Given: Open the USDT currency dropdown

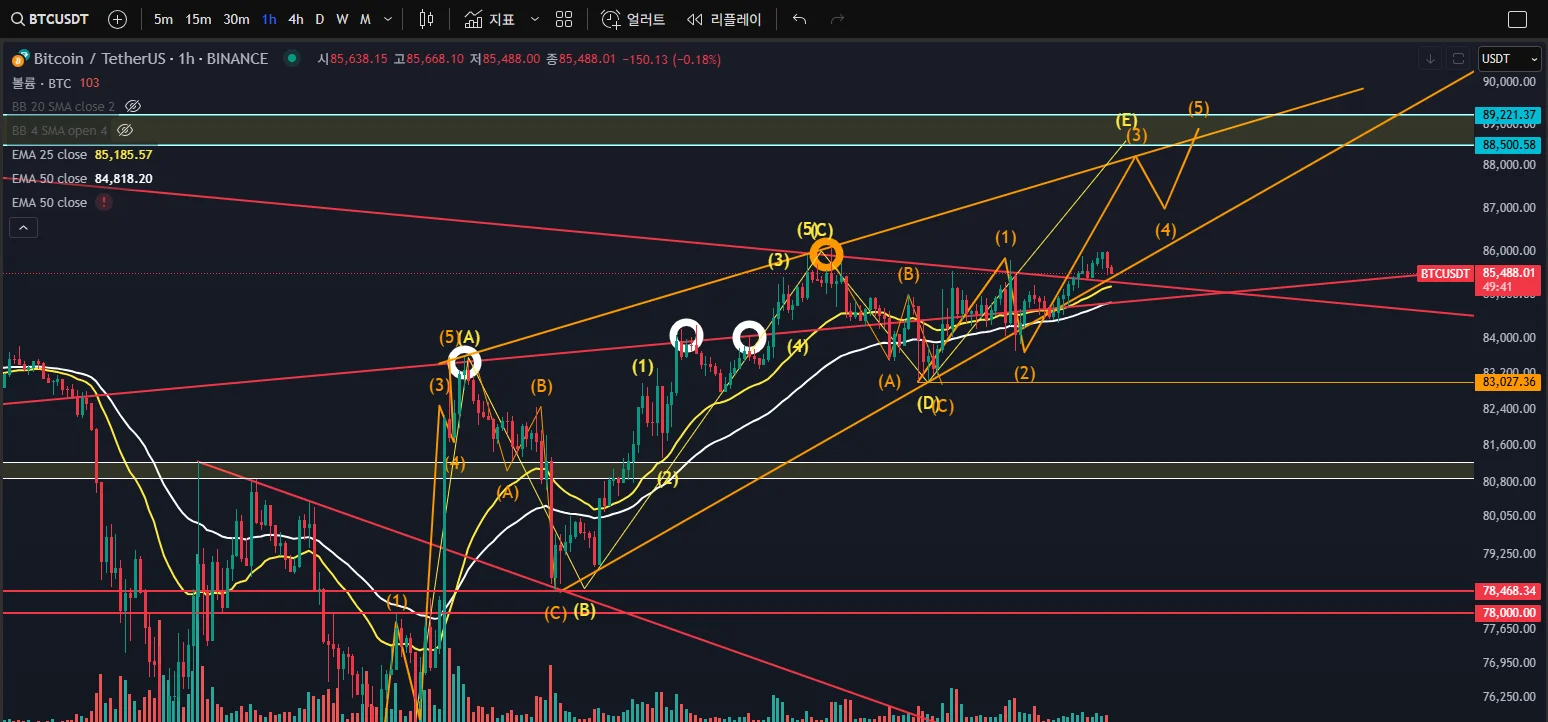Looking at the screenshot, I should click(1510, 59).
